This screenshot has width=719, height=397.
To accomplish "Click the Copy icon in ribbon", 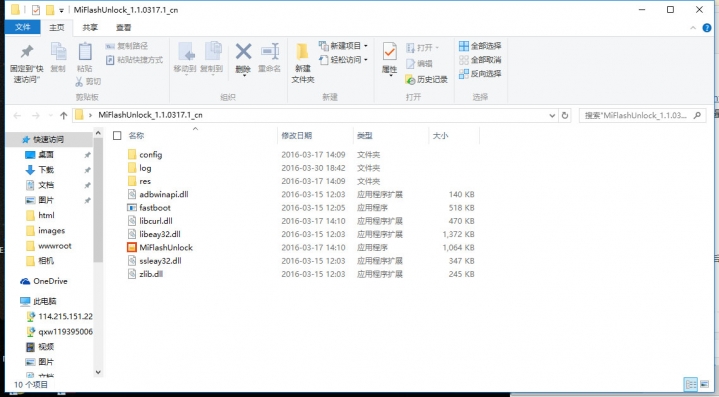I will [58, 51].
